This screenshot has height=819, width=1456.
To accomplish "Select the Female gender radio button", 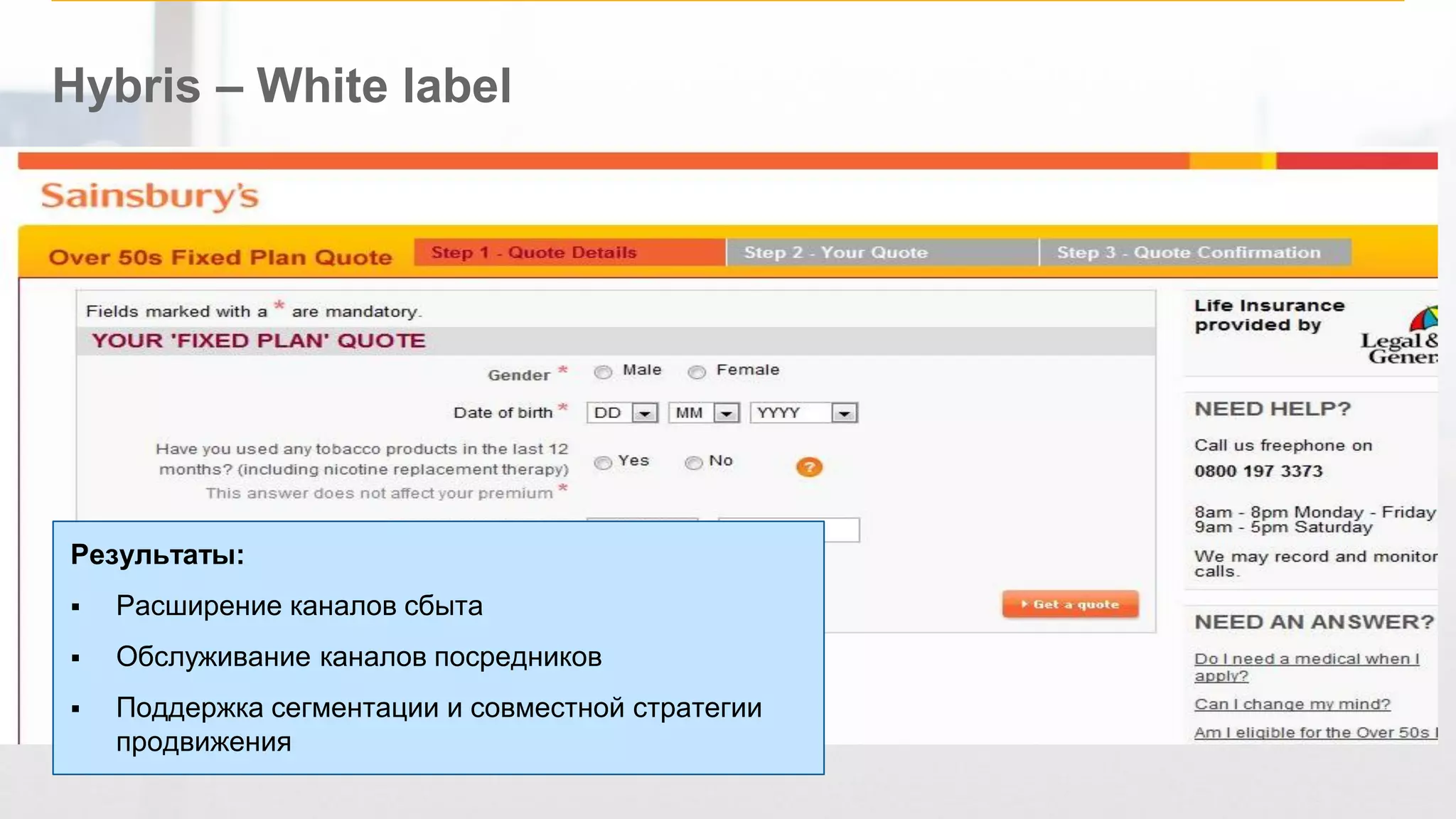I will click(x=697, y=372).
